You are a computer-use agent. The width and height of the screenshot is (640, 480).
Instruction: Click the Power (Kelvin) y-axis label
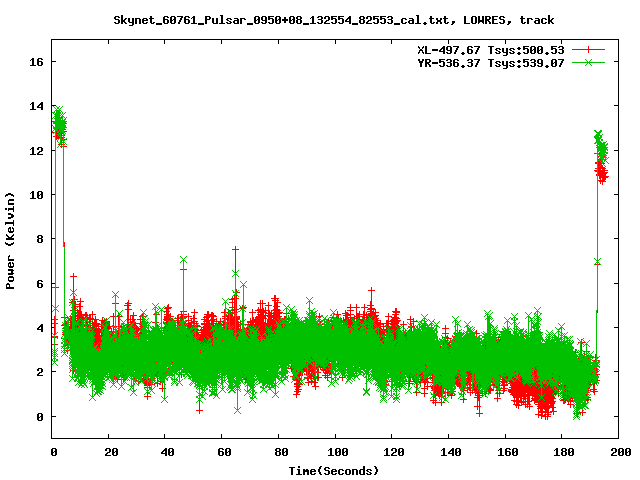coord(10,241)
